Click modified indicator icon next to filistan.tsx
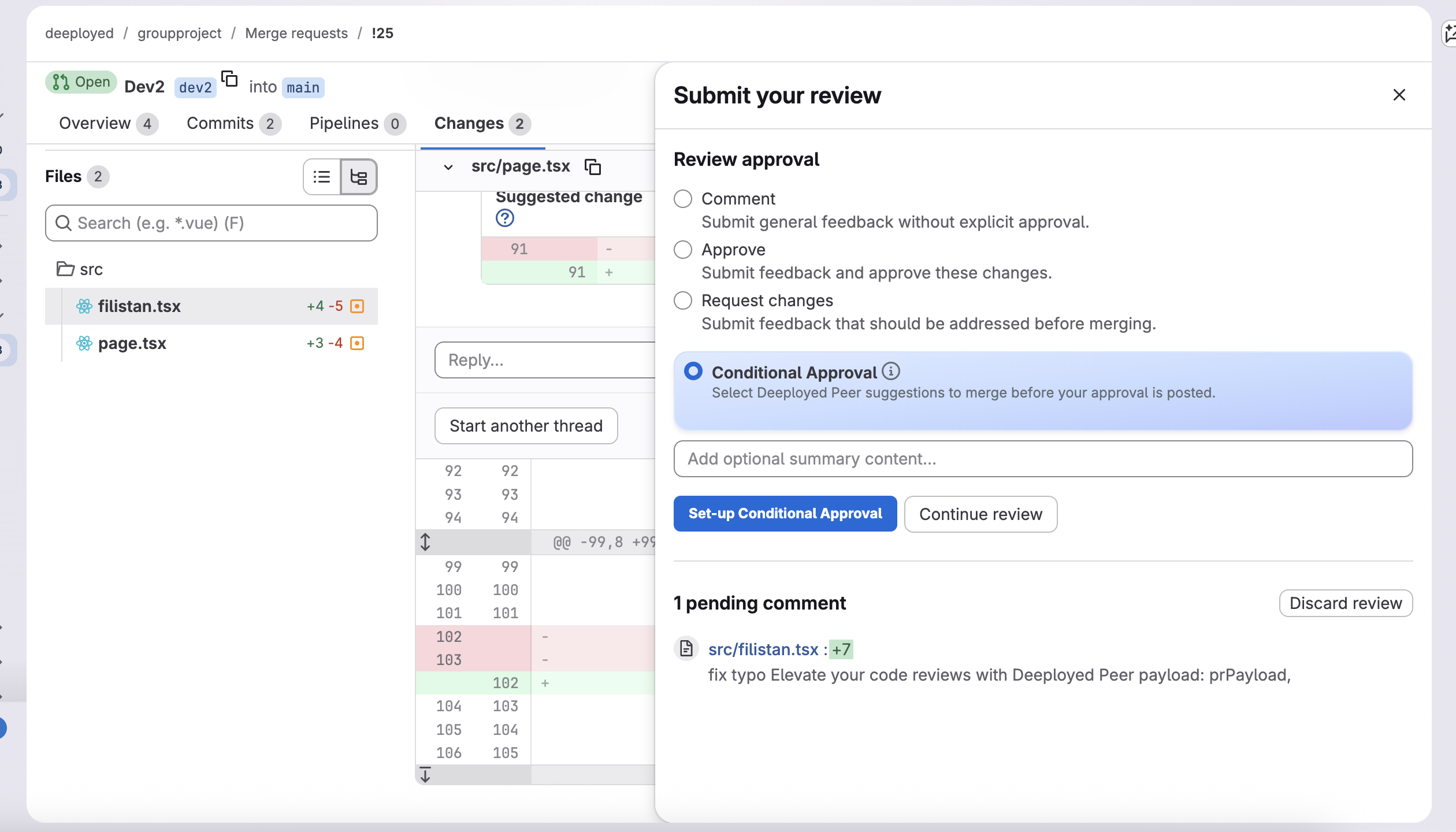The image size is (1456, 832). click(358, 306)
